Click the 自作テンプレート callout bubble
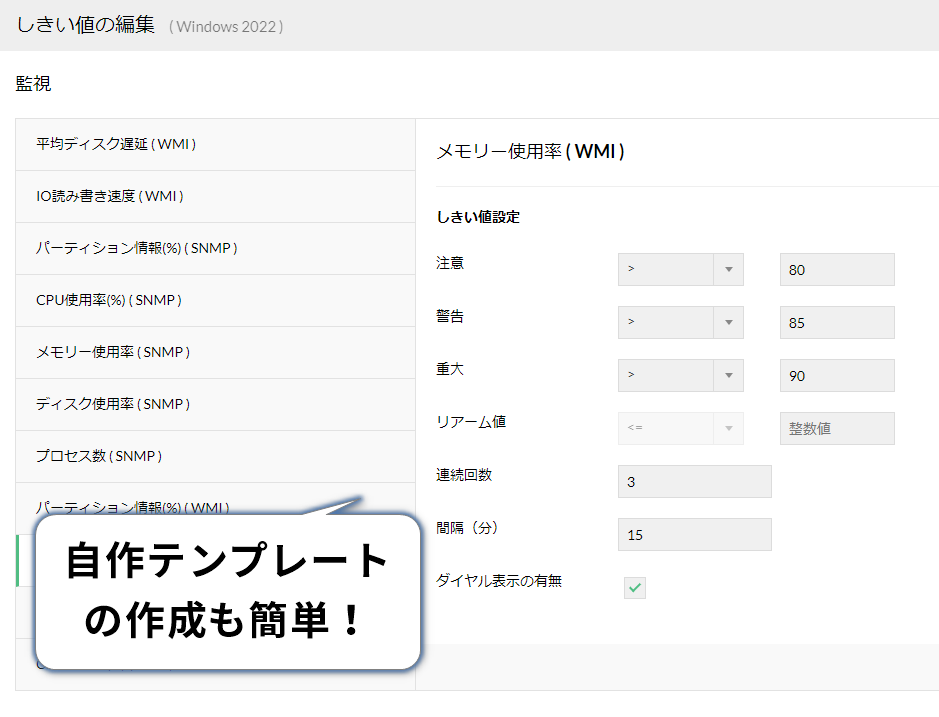Viewport: 939px width, 717px height. click(x=227, y=592)
